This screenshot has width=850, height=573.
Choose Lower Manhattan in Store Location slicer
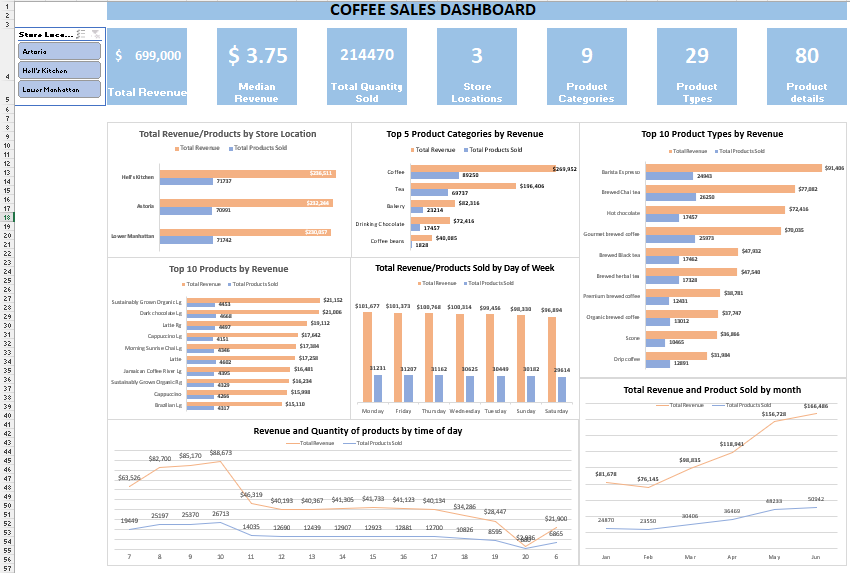point(60,89)
